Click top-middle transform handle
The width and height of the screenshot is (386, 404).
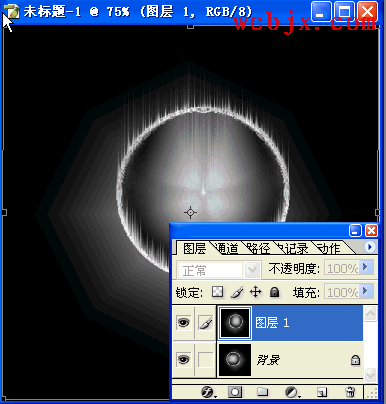(190, 26)
